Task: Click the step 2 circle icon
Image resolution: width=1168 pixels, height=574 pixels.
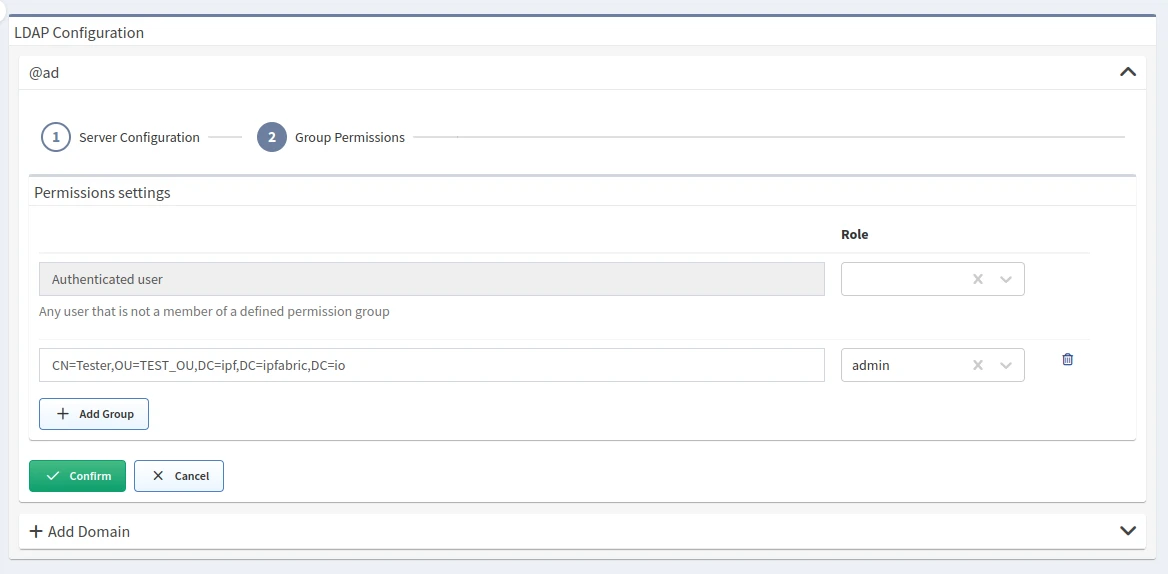Action: [x=272, y=137]
